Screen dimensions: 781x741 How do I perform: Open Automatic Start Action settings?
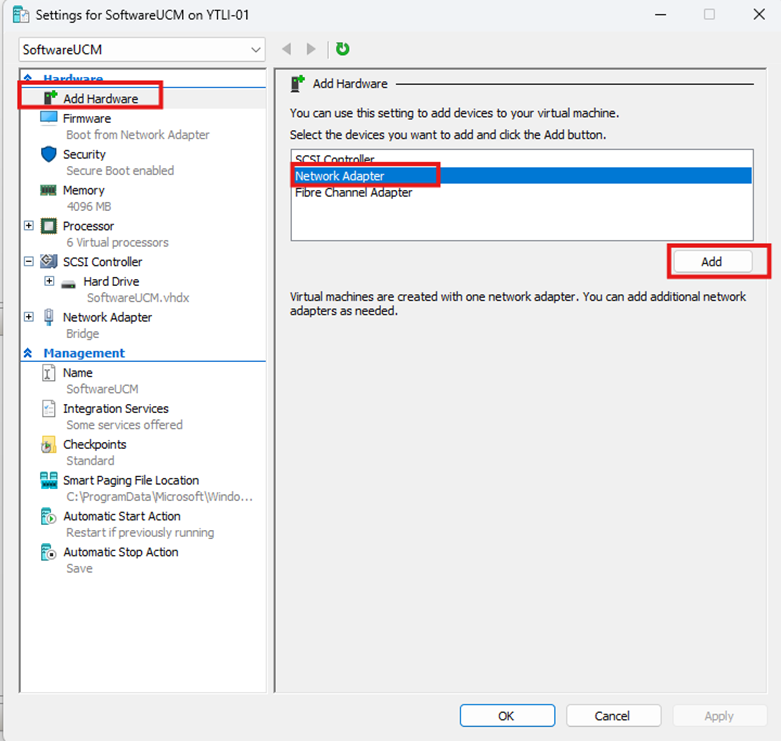pos(122,516)
